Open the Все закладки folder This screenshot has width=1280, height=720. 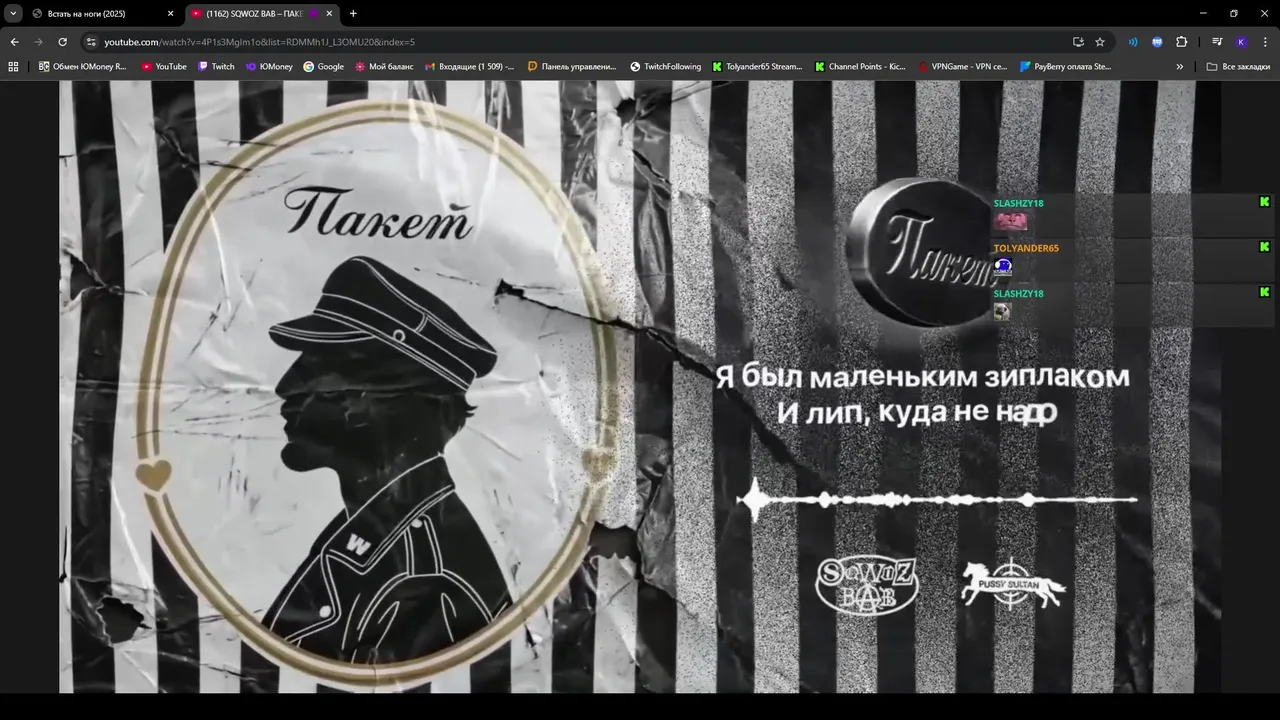[1238, 67]
